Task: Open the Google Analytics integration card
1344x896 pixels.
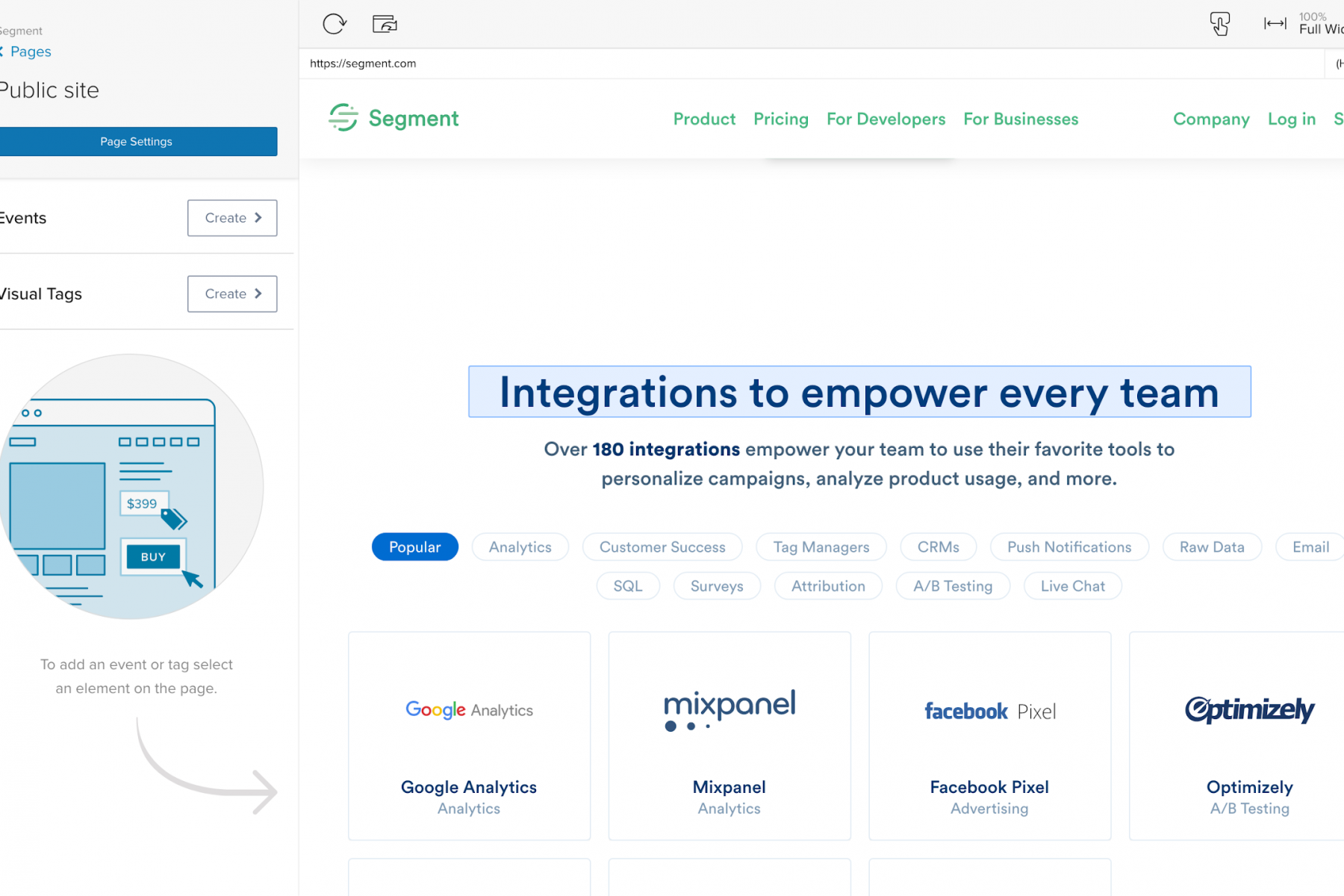Action: (469, 736)
